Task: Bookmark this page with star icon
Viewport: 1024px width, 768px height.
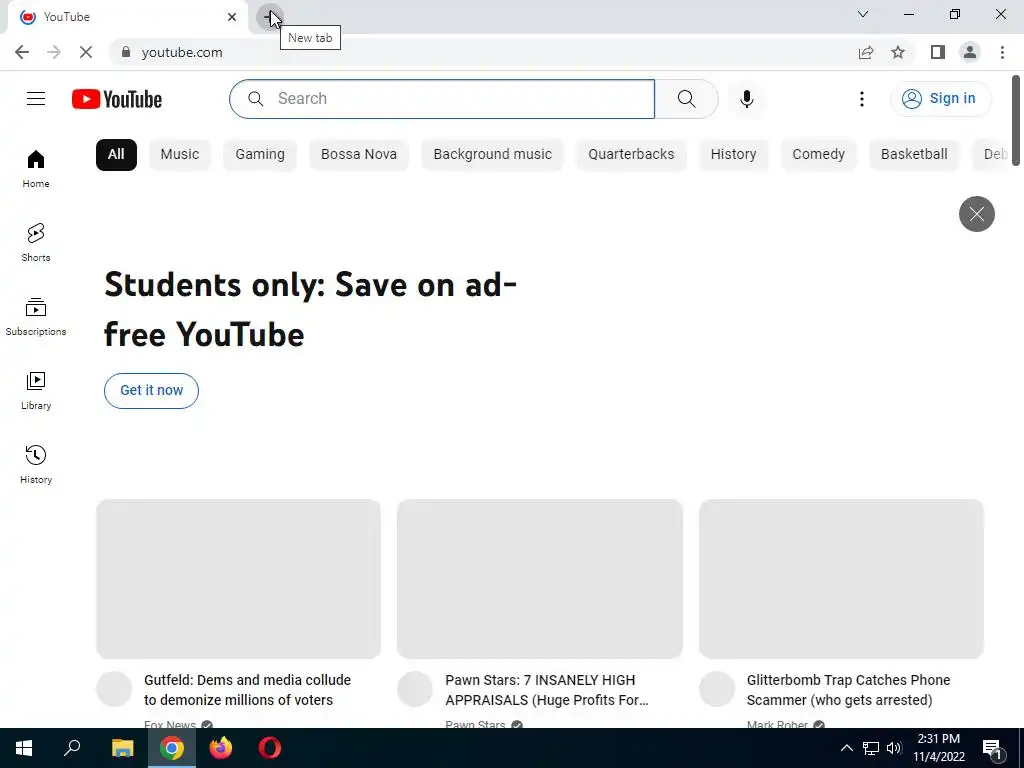Action: [898, 52]
